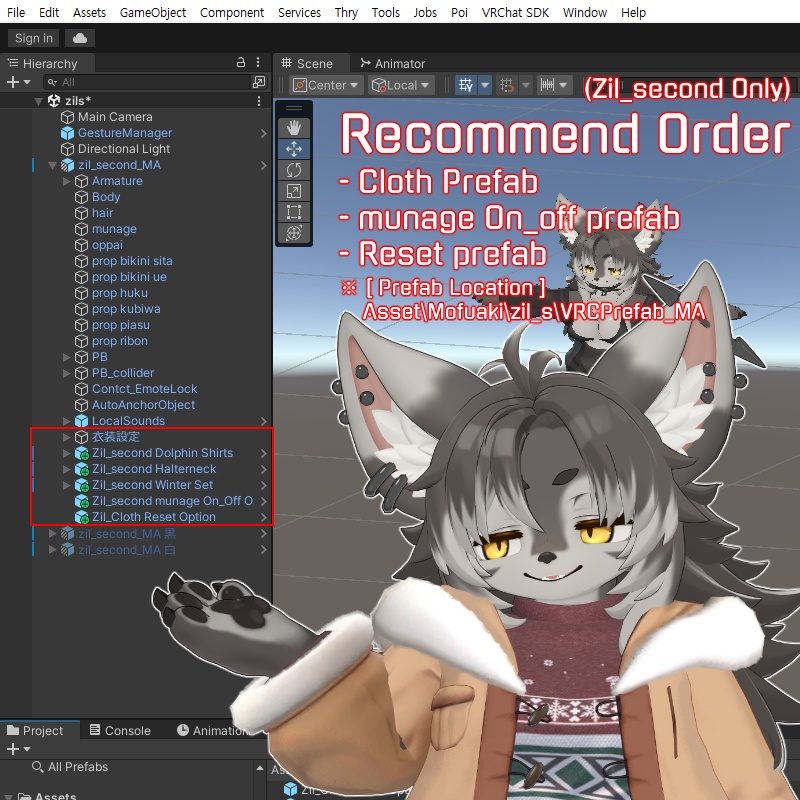This screenshot has height=800, width=800.
Task: Toggle the snap increment icon
Action: click(507, 85)
